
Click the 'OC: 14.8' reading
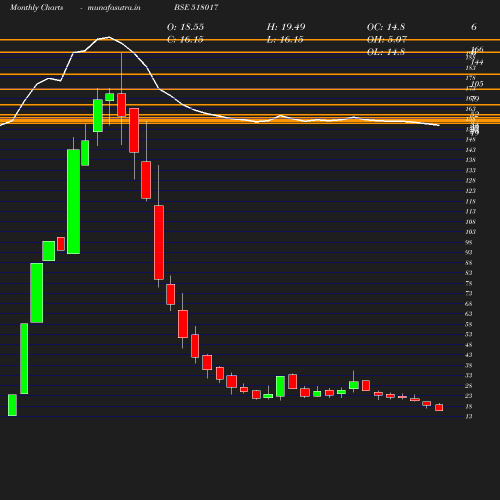click(386, 27)
